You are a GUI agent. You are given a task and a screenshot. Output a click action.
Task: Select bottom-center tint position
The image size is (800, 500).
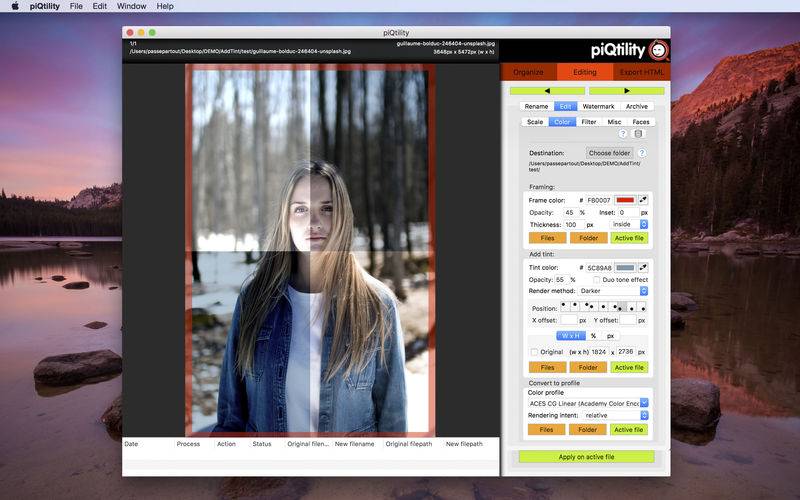pos(632,306)
